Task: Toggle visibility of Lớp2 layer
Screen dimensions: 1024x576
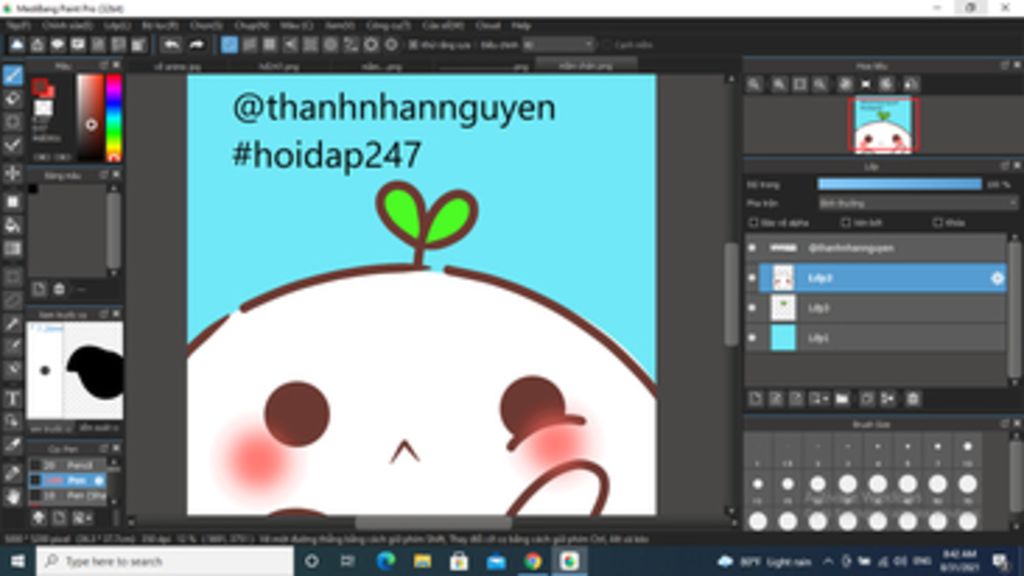Action: pos(752,278)
